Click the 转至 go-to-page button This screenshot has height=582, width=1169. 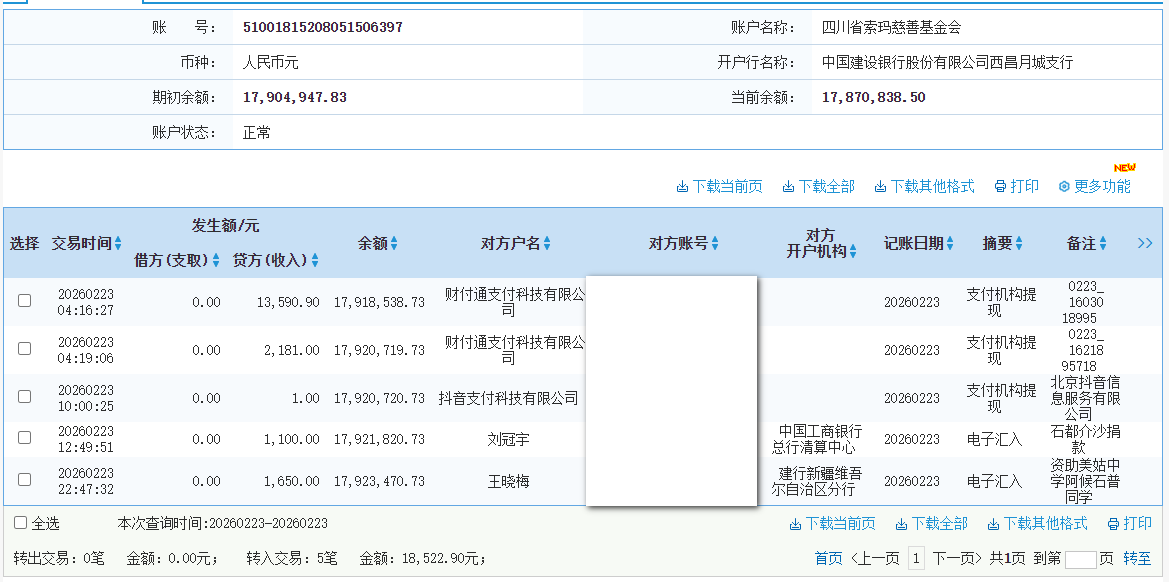point(1136,560)
